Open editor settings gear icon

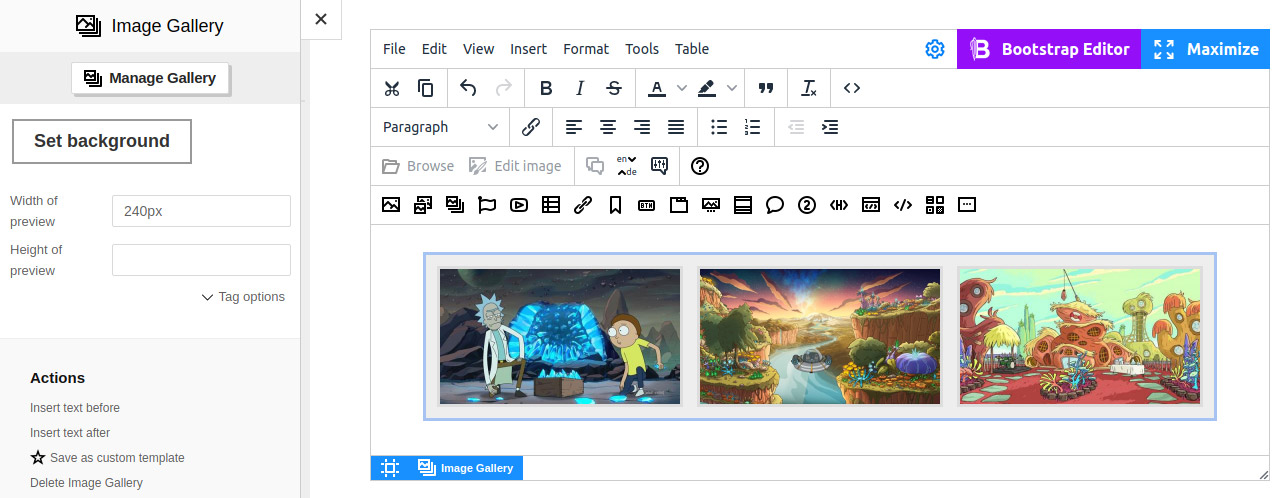coord(935,49)
